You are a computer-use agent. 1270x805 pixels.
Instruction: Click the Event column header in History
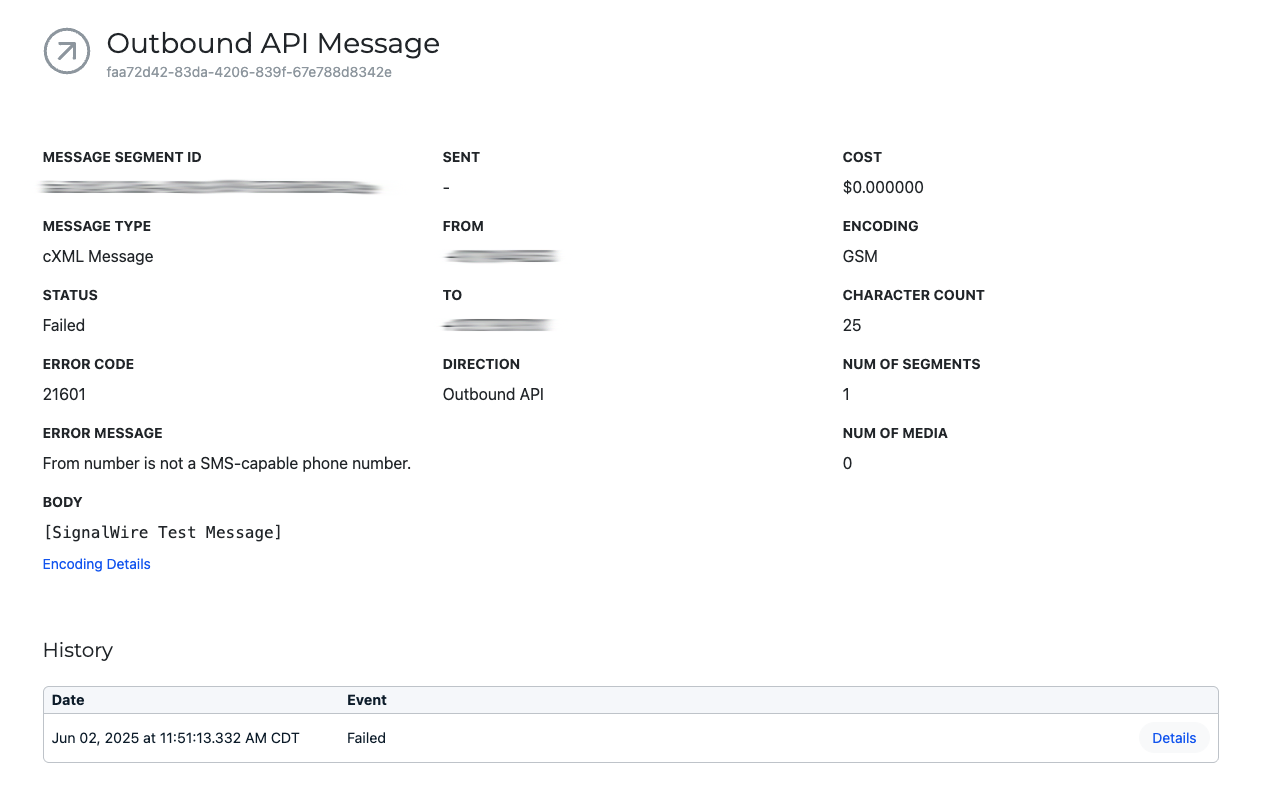pos(366,700)
